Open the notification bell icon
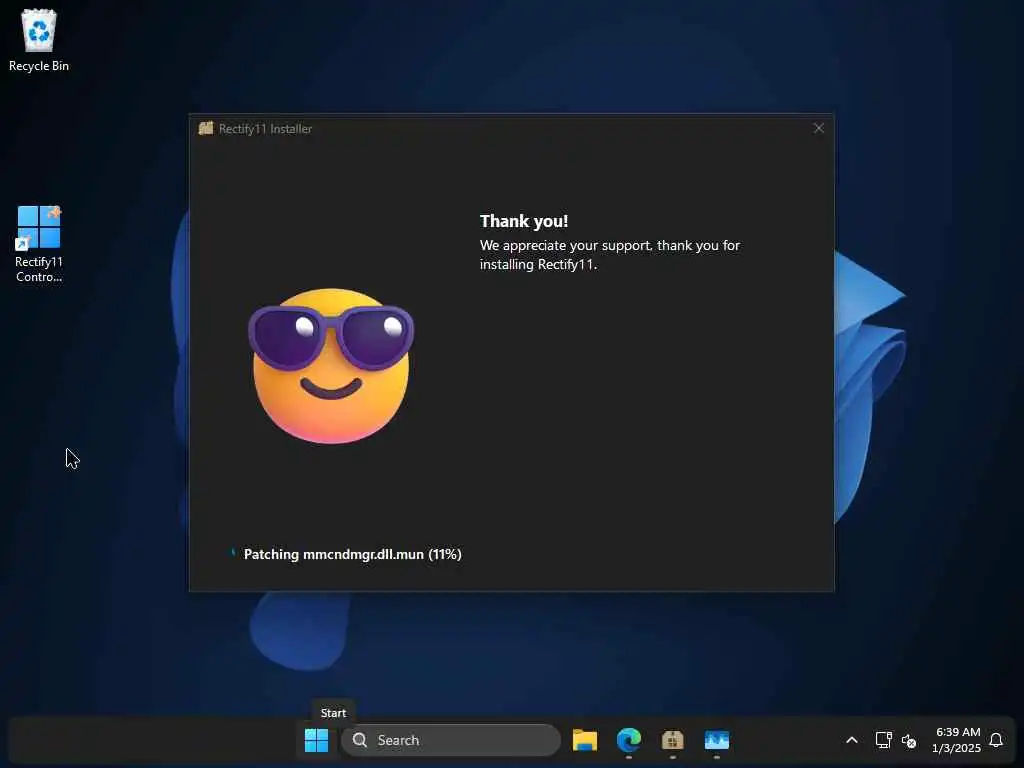 coord(996,740)
